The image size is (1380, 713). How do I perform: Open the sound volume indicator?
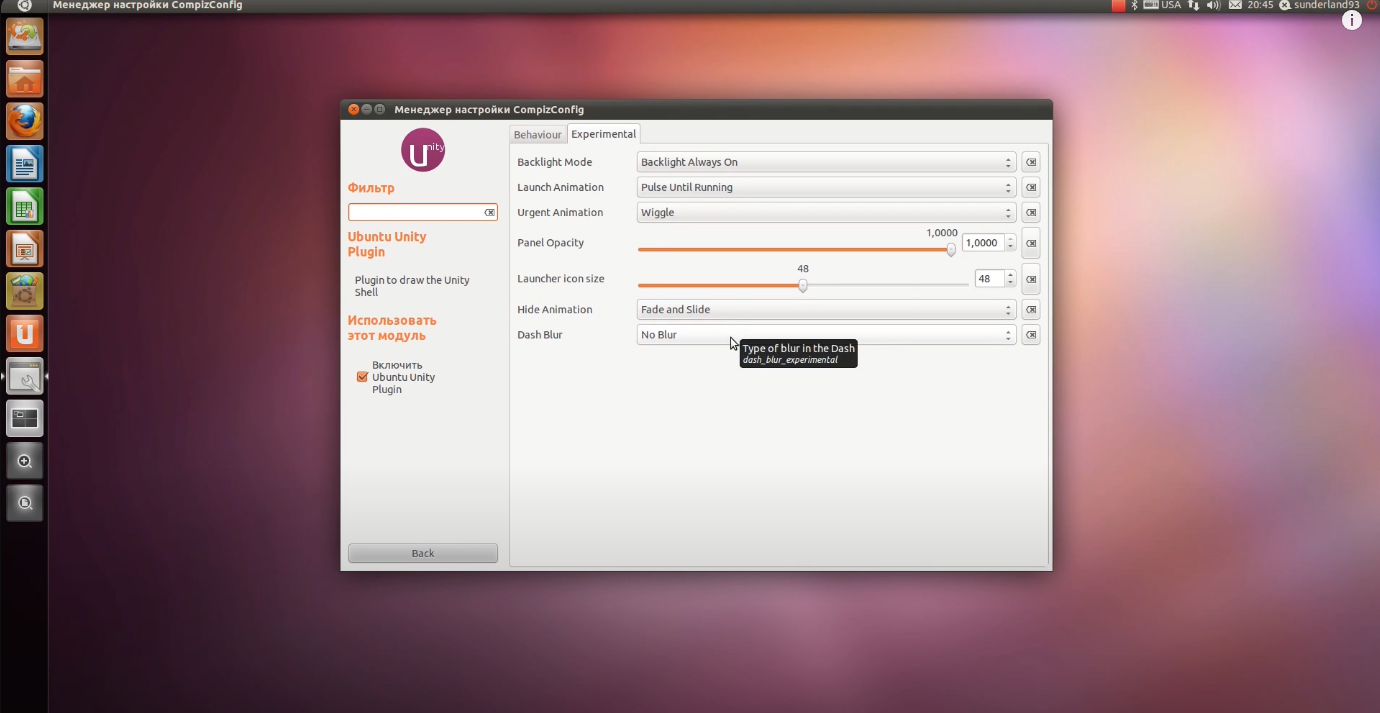point(1214,5)
